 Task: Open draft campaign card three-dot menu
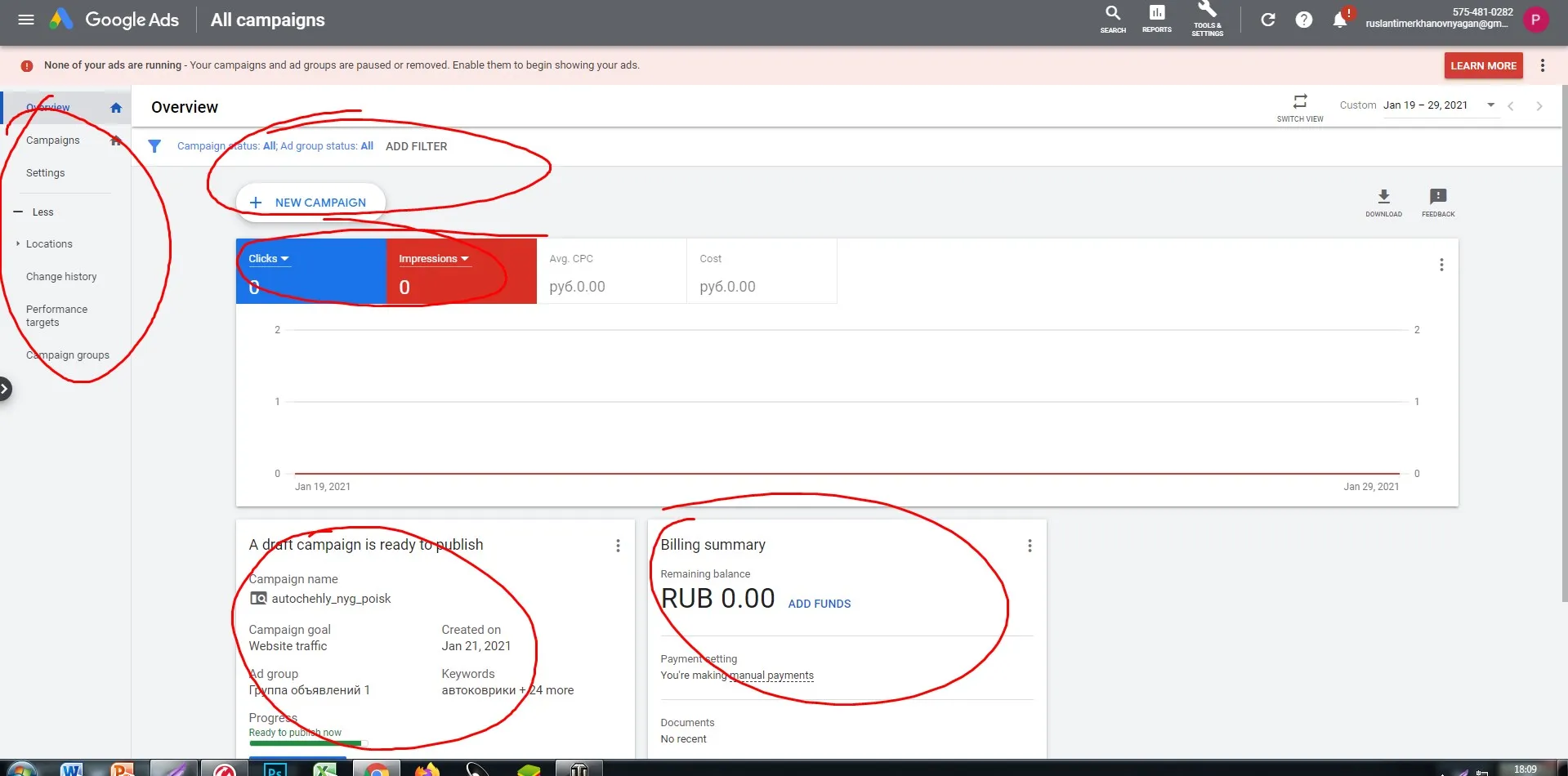point(618,546)
